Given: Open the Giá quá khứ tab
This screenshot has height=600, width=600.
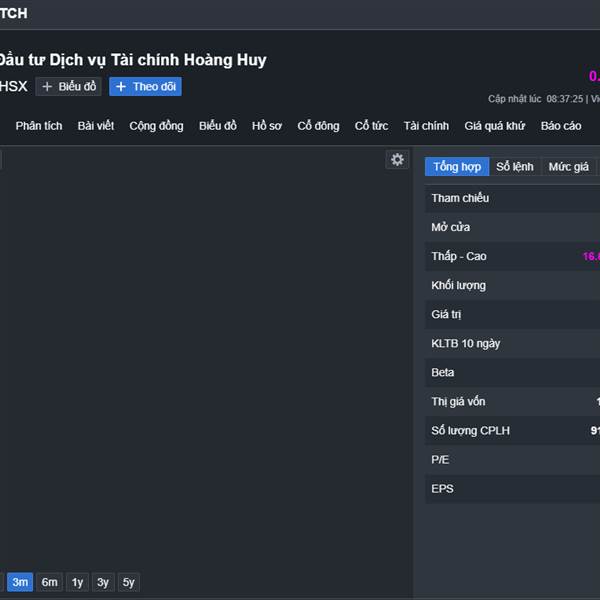Looking at the screenshot, I should pyautogui.click(x=494, y=126).
